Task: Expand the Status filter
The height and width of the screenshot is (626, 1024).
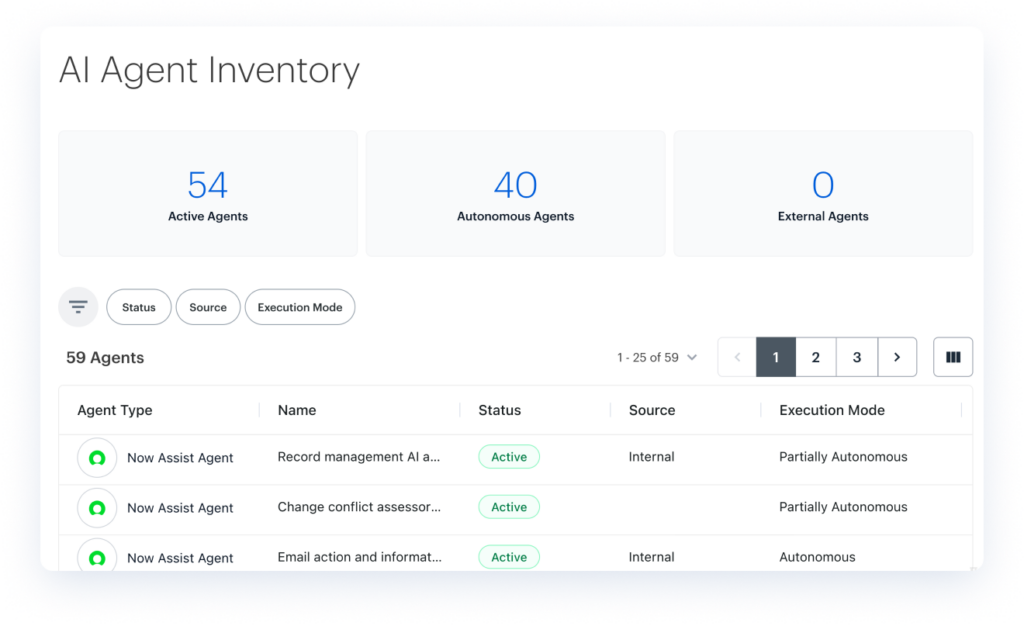Action: pyautogui.click(x=139, y=307)
